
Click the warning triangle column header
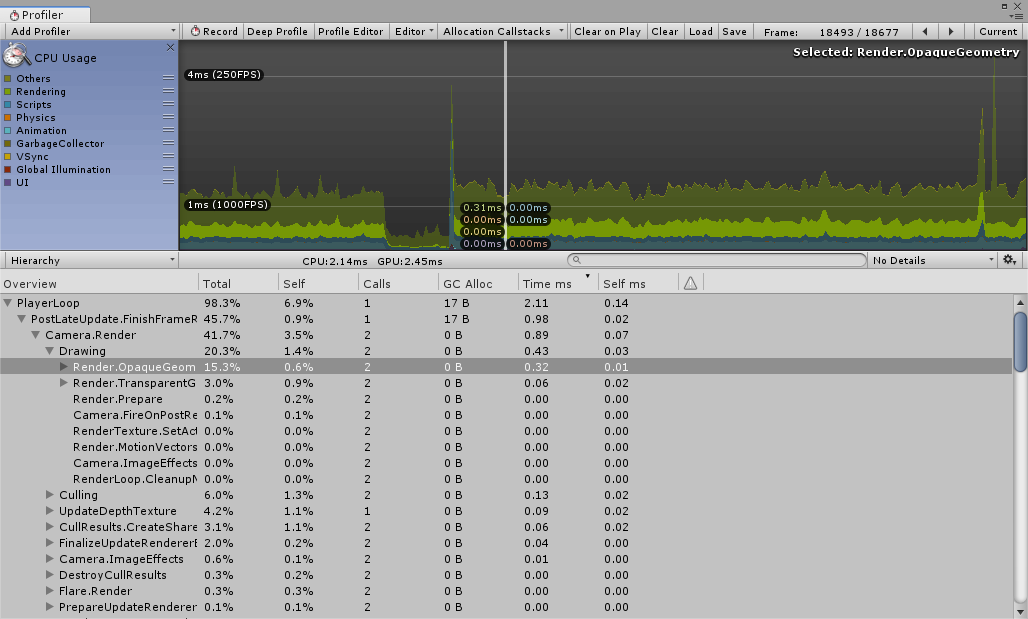point(689,283)
